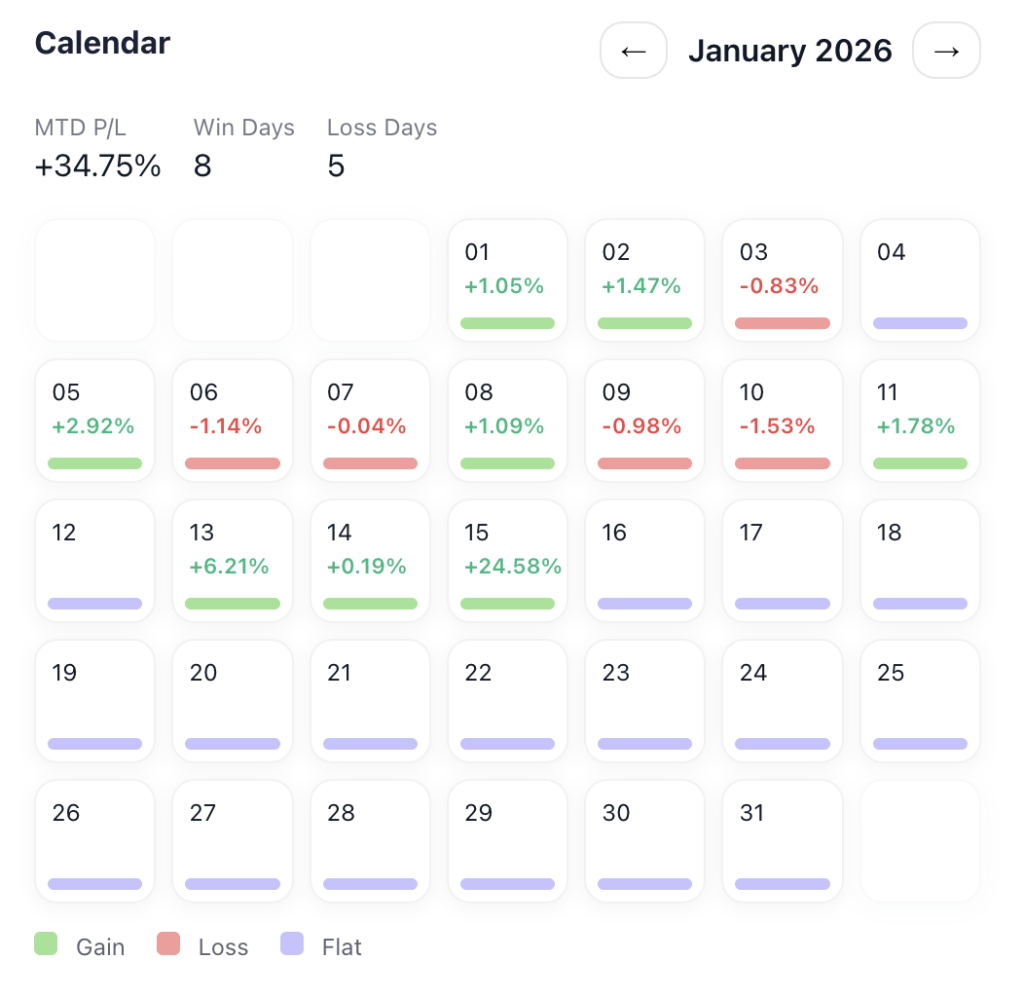Click the flat day 04 cell
This screenshot has width=1024, height=997.
[920, 280]
